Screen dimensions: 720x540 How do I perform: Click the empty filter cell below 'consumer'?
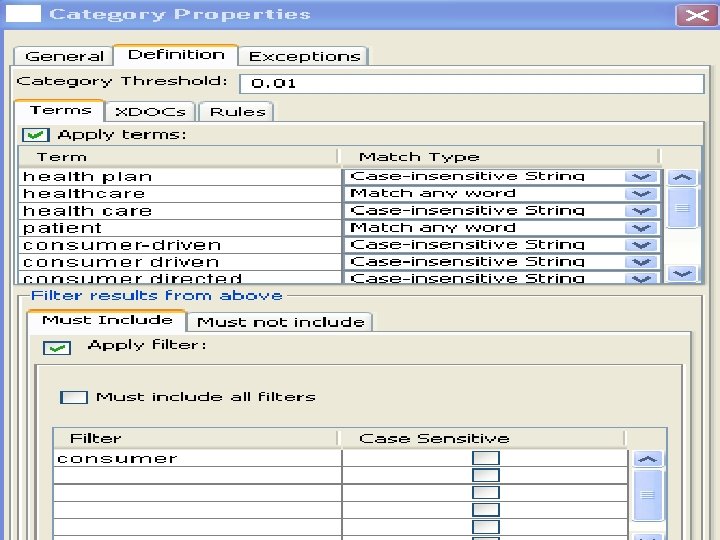197,475
